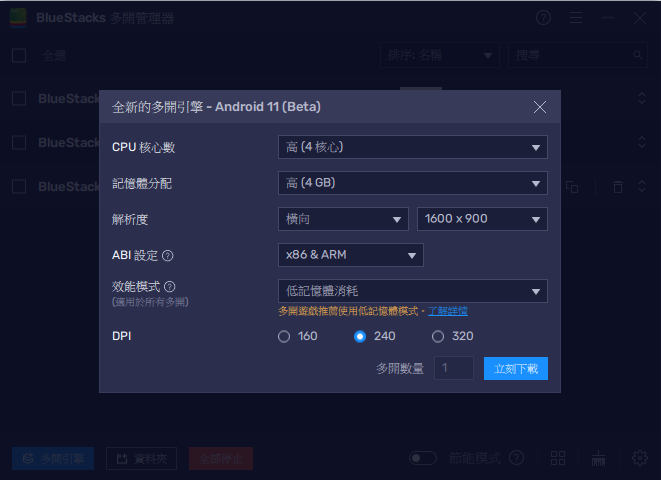The image size is (661, 480).
Task: Open the settings gear icon
Action: [x=640, y=458]
